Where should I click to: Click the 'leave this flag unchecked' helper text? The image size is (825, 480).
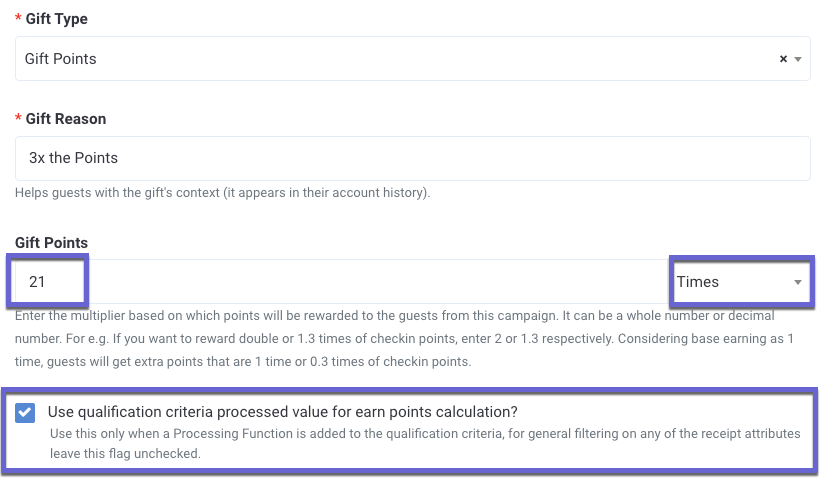pos(125,453)
